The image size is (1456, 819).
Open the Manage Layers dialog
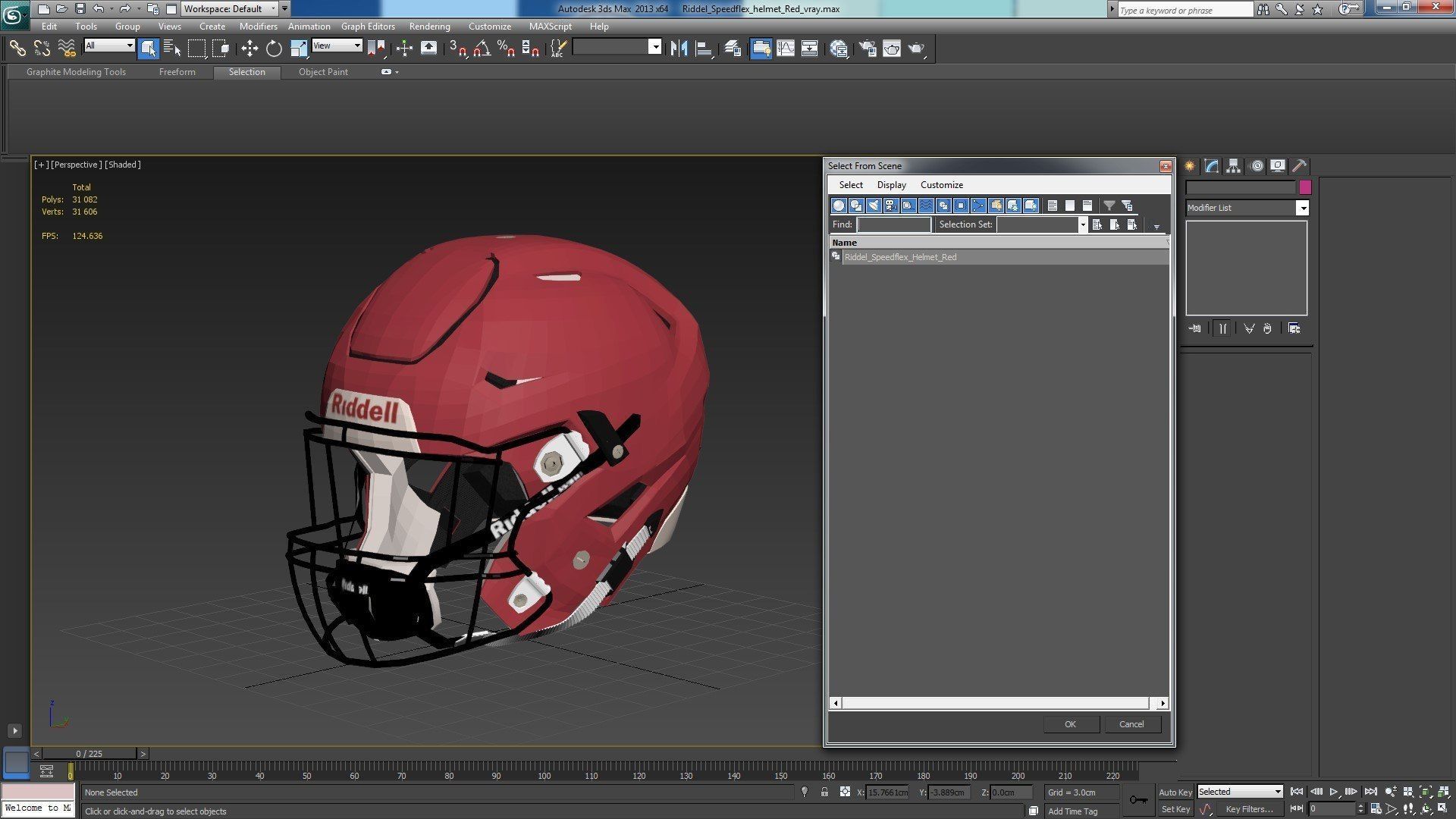733,49
